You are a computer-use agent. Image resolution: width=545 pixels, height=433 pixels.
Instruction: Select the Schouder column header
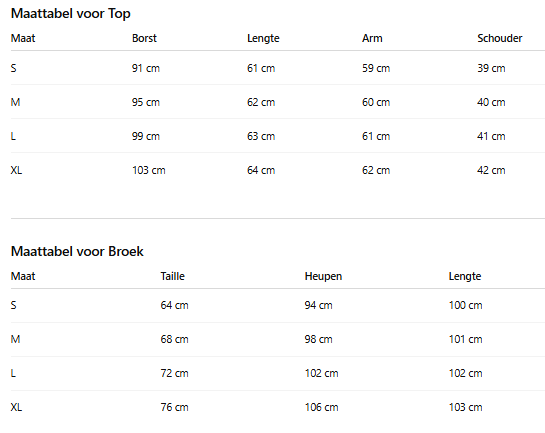(x=499, y=38)
